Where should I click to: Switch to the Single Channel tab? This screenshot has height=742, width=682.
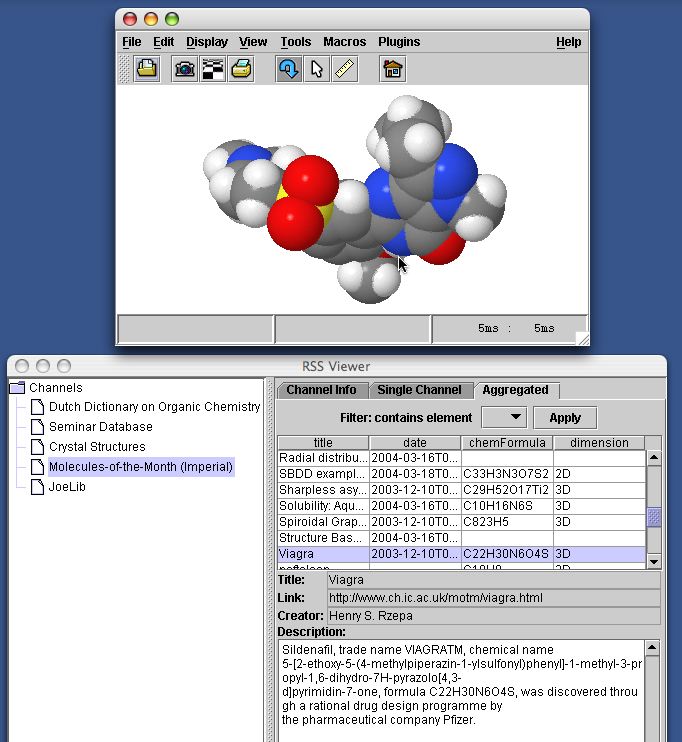418,390
